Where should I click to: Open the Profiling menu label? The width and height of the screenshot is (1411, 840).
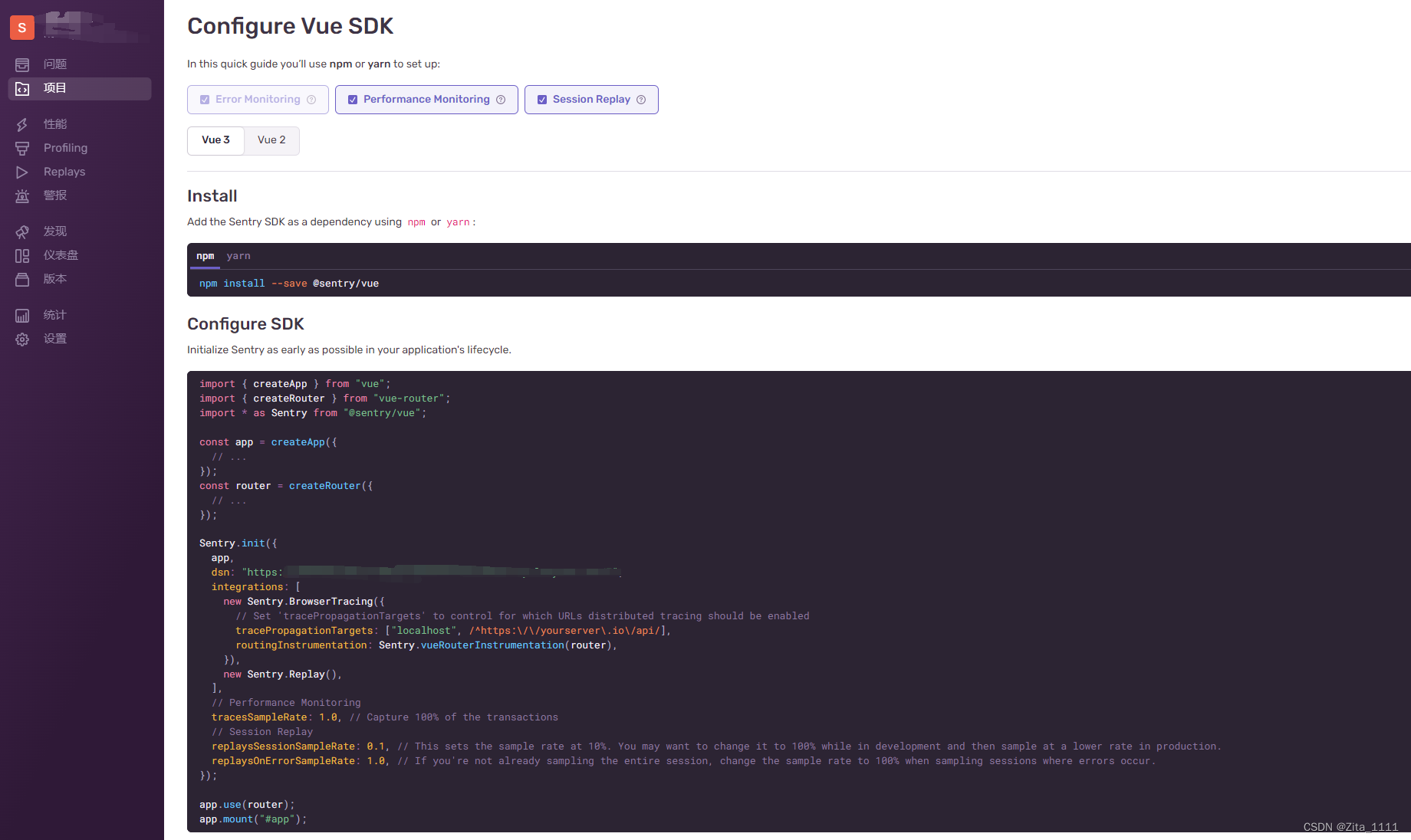pyautogui.click(x=65, y=148)
